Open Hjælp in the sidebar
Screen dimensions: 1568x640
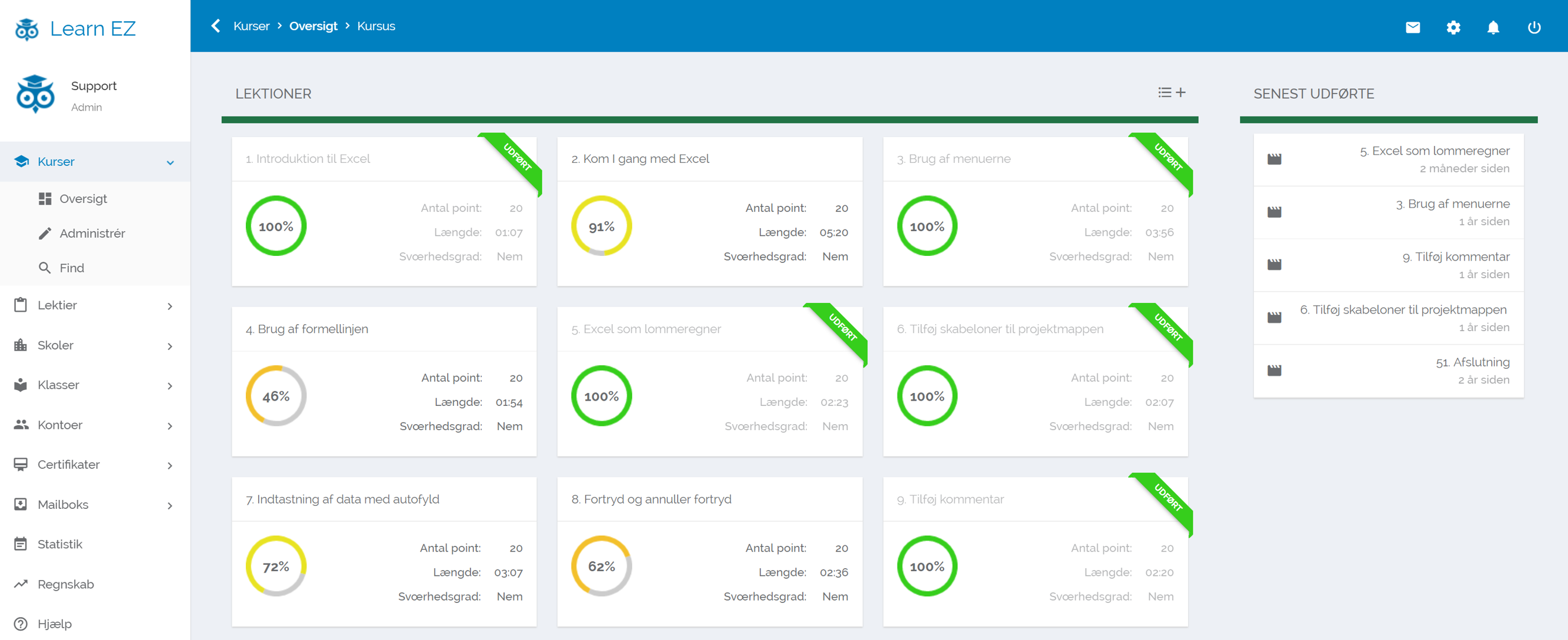pyautogui.click(x=55, y=624)
